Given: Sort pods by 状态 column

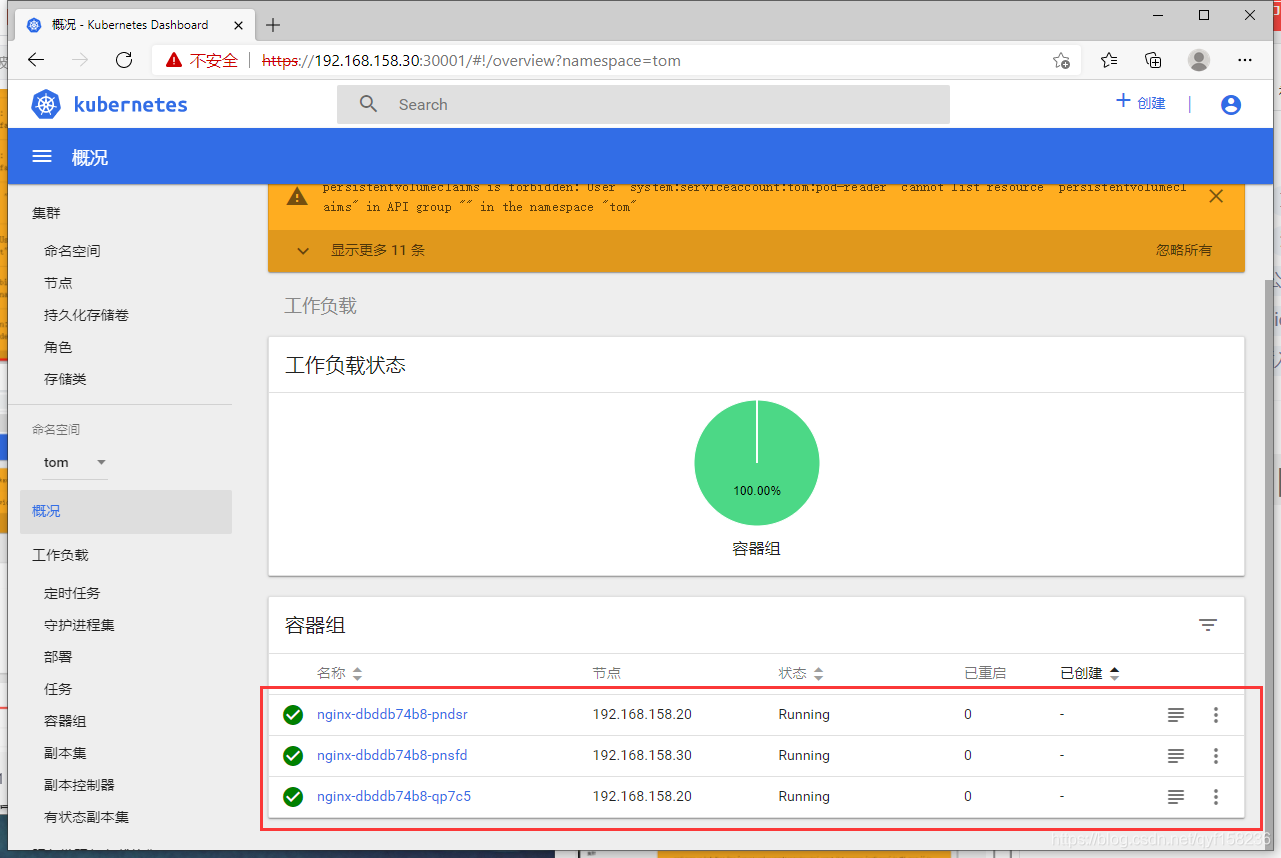Looking at the screenshot, I should click(801, 673).
